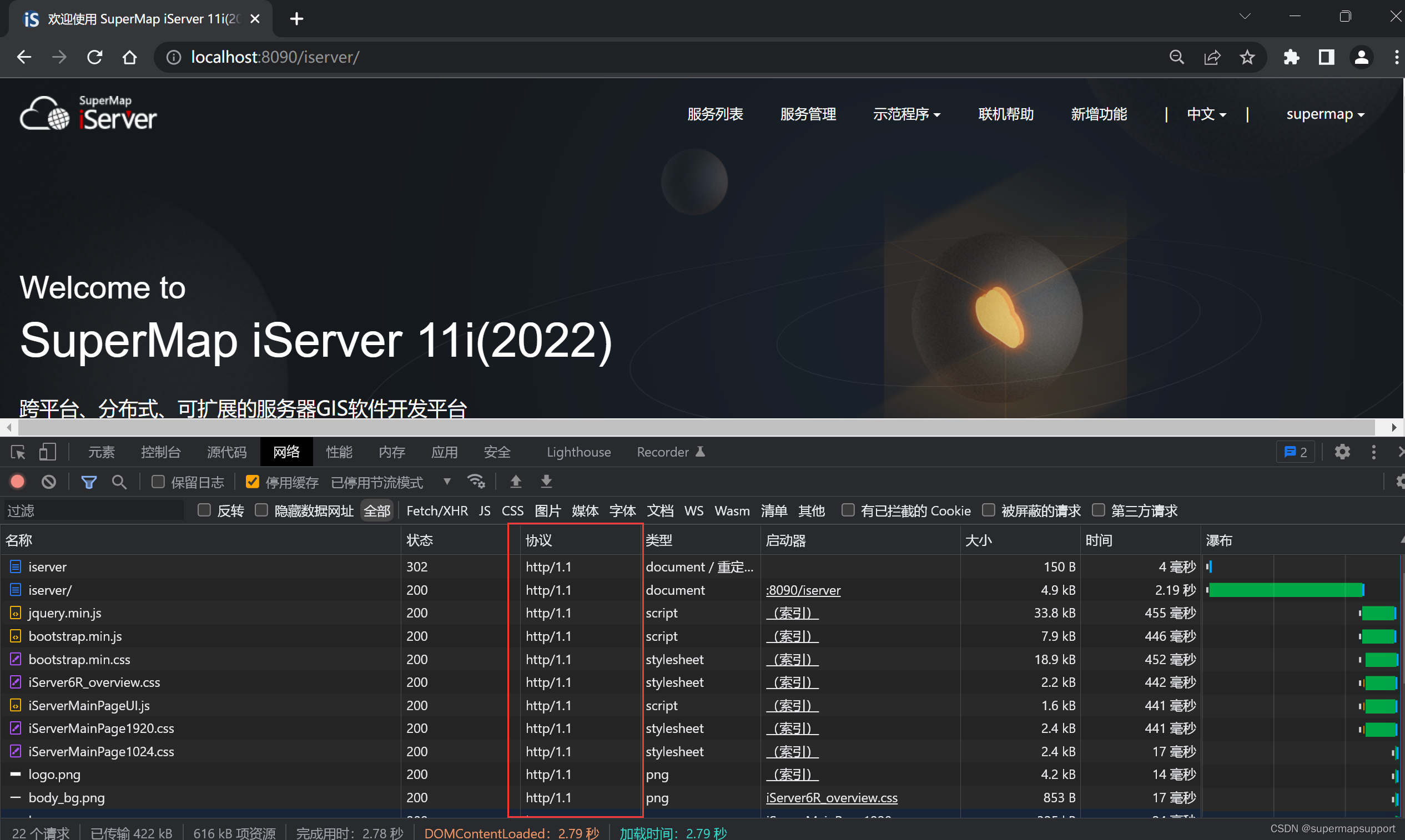
Task: Open the :8090/iserver initiator link
Action: tap(803, 590)
